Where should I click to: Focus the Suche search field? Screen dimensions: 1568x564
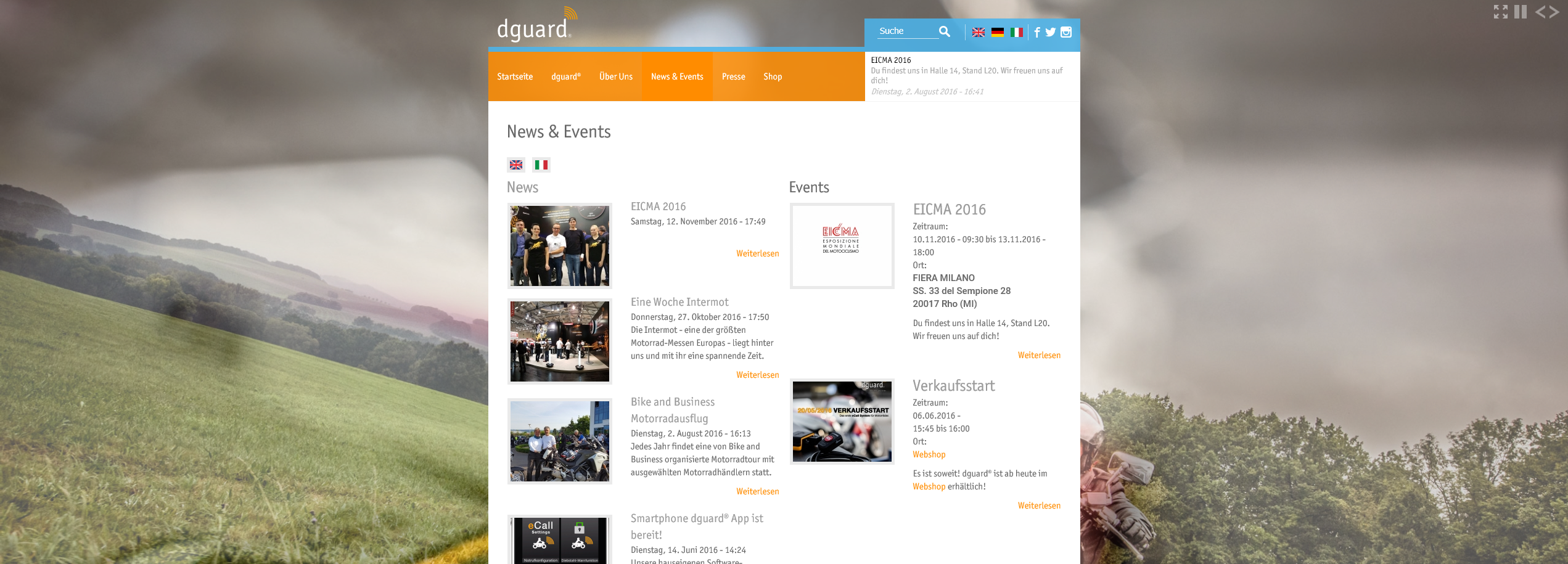click(907, 31)
